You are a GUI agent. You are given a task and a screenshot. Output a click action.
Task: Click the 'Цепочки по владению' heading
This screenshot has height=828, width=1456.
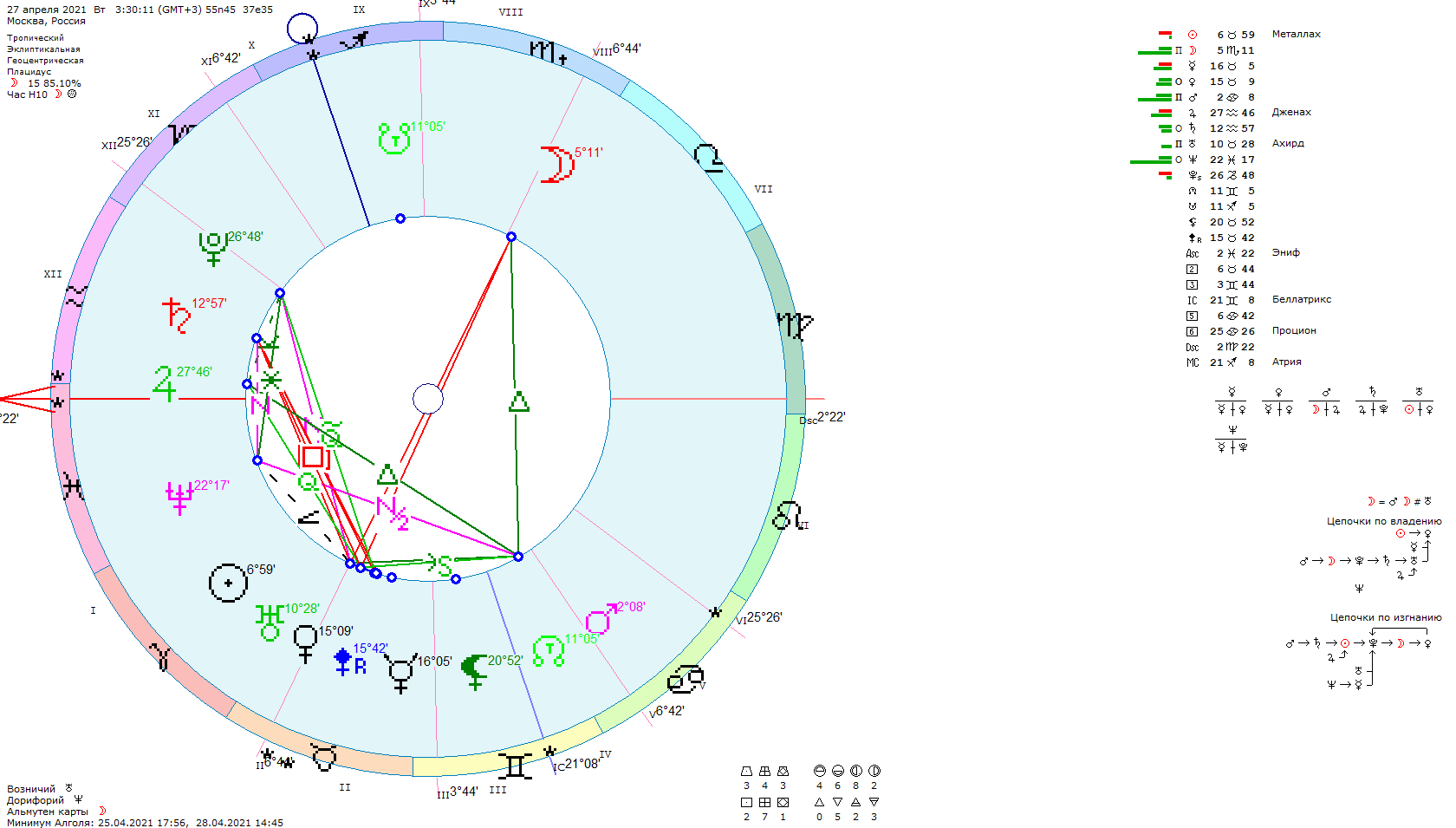[x=1383, y=521]
